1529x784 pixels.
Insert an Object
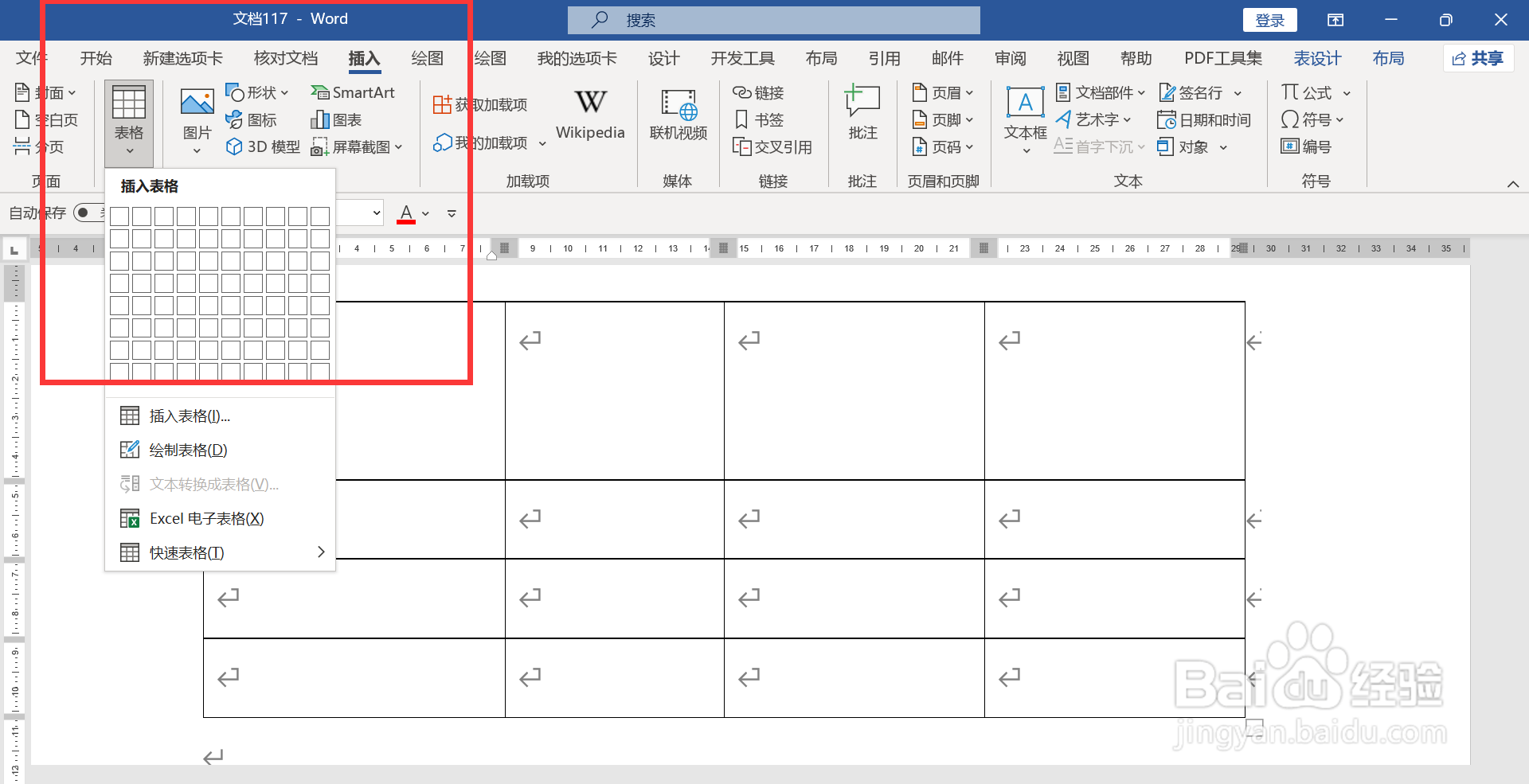(x=1192, y=146)
